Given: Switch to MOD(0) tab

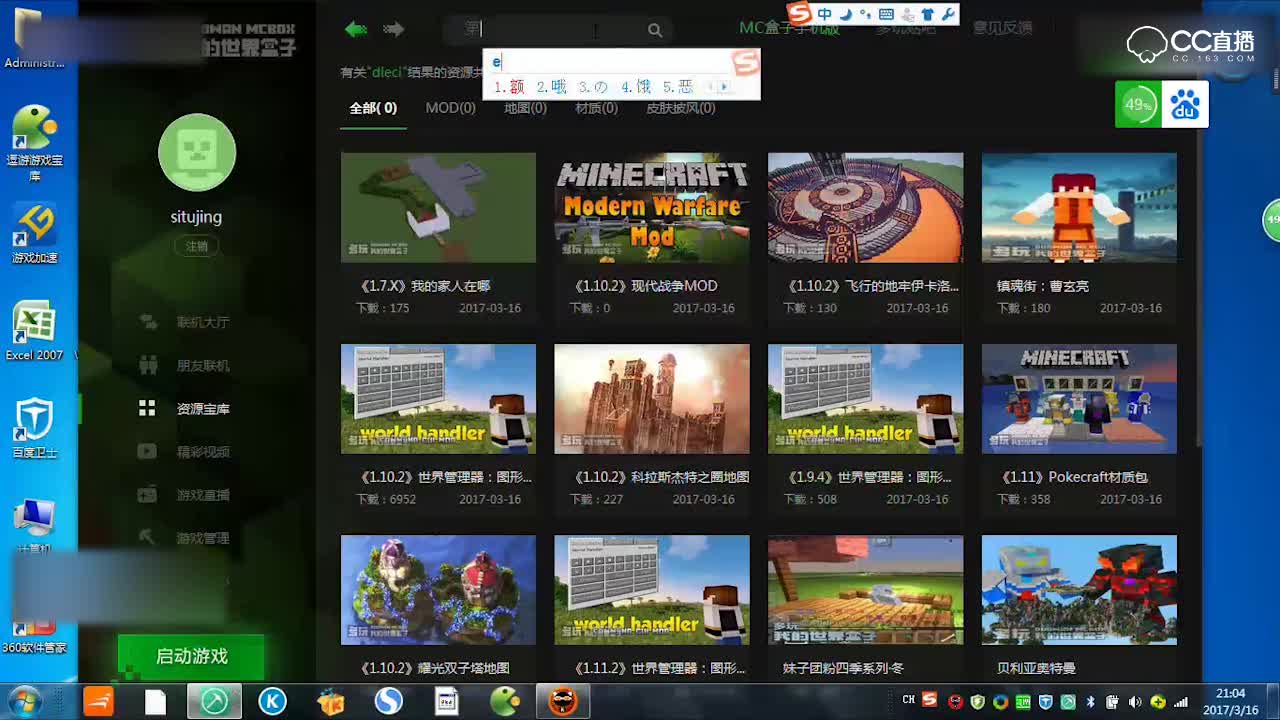Looking at the screenshot, I should pyautogui.click(x=450, y=108).
